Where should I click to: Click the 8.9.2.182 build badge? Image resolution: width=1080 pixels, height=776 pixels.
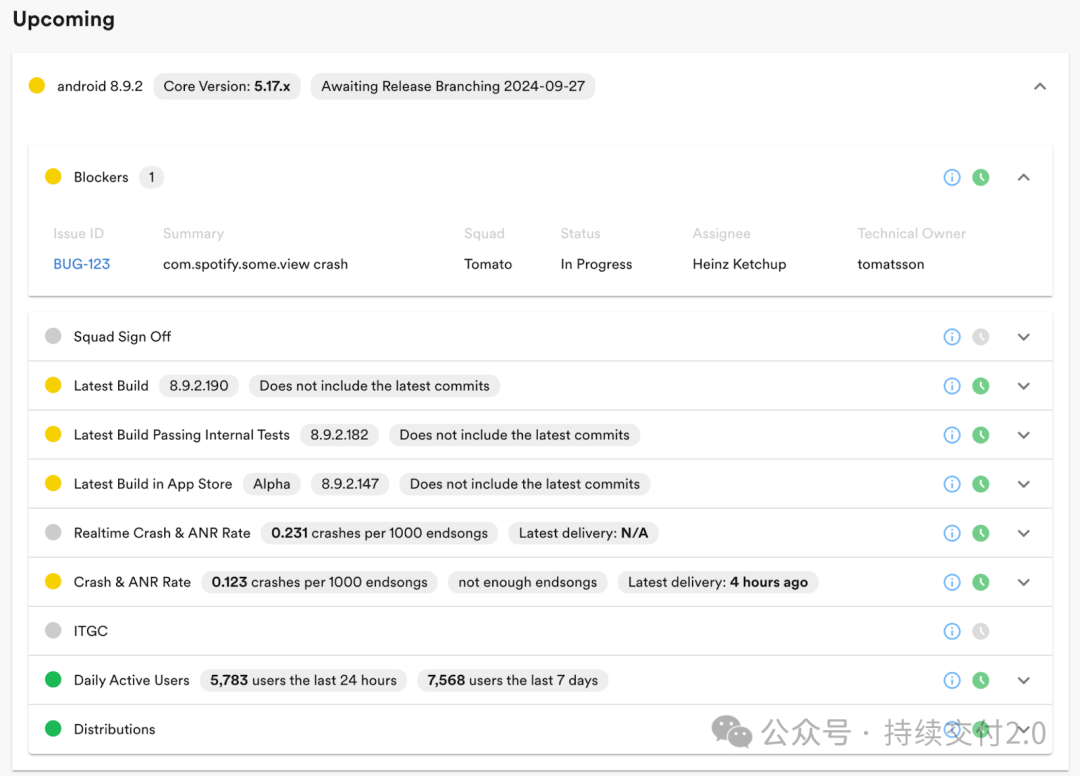[339, 435]
